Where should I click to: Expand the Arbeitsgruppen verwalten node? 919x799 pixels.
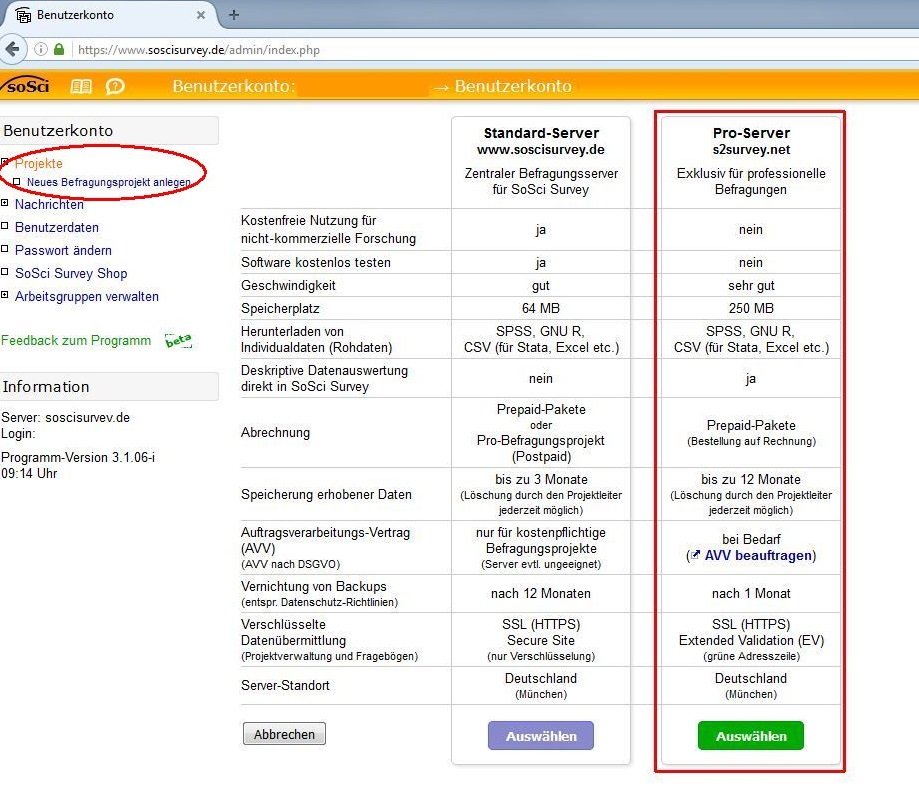tap(5, 295)
